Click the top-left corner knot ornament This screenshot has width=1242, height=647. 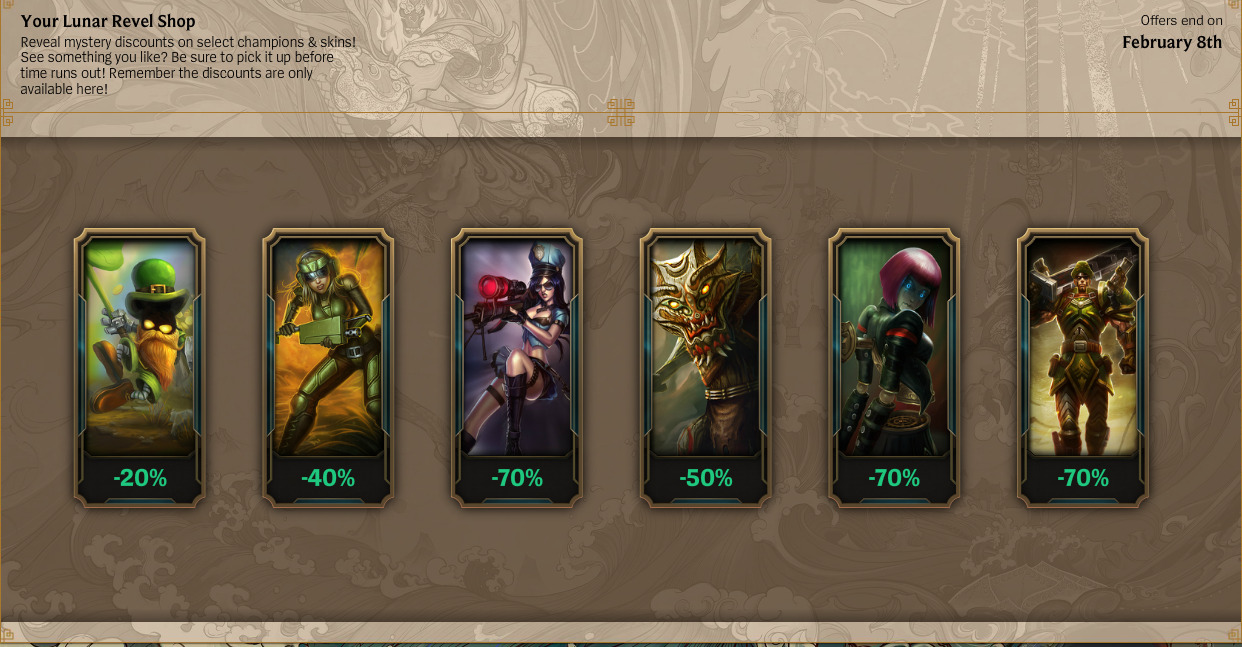coord(7,112)
